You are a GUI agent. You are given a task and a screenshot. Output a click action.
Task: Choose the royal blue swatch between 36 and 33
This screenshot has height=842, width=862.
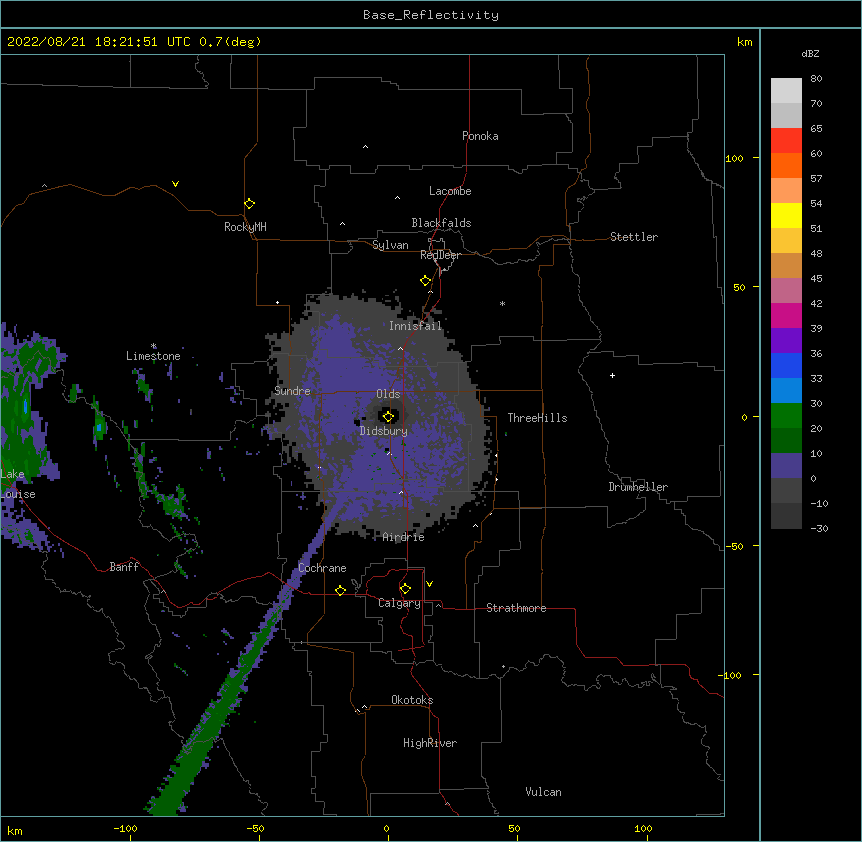[x=786, y=365]
